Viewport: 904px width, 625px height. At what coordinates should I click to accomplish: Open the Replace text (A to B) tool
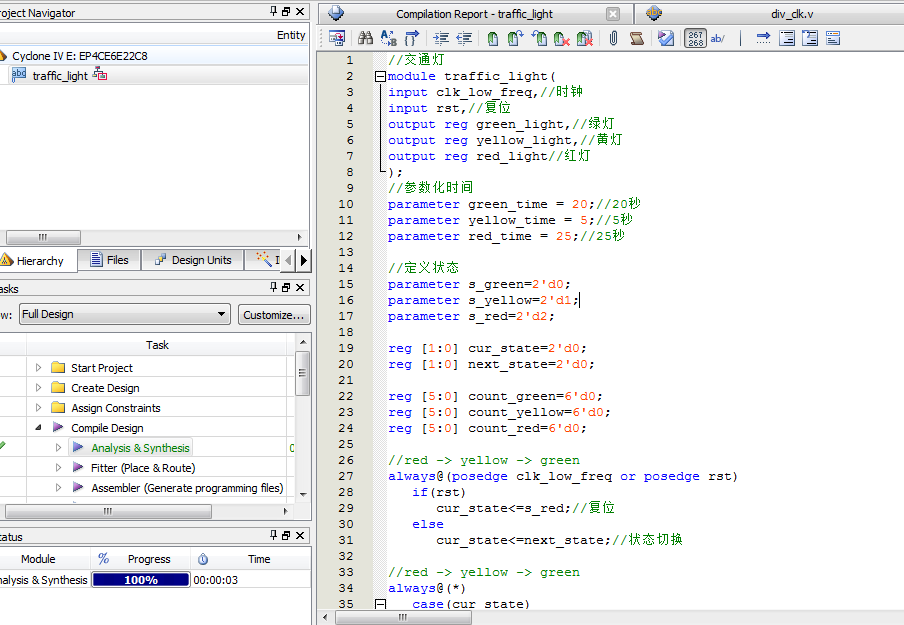389,38
